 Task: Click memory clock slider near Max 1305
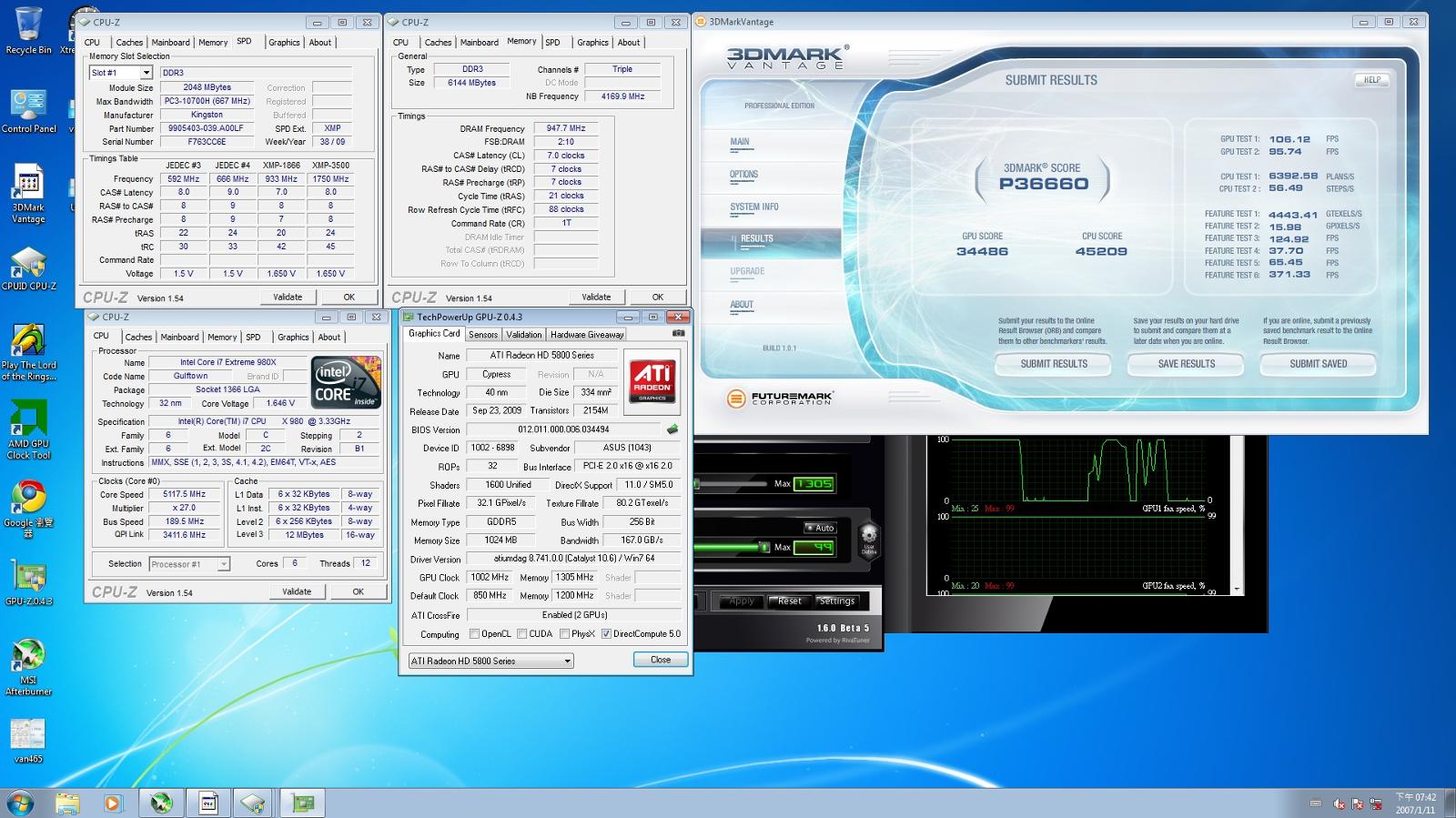point(732,484)
